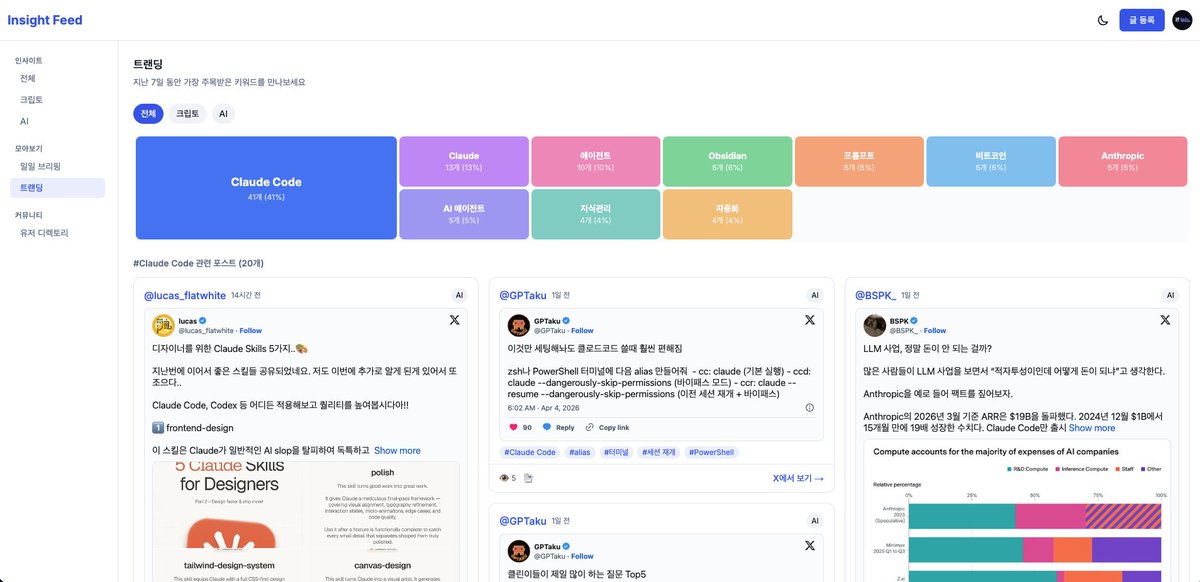Click the AI badge on the BSPK_ card

pos(1170,296)
